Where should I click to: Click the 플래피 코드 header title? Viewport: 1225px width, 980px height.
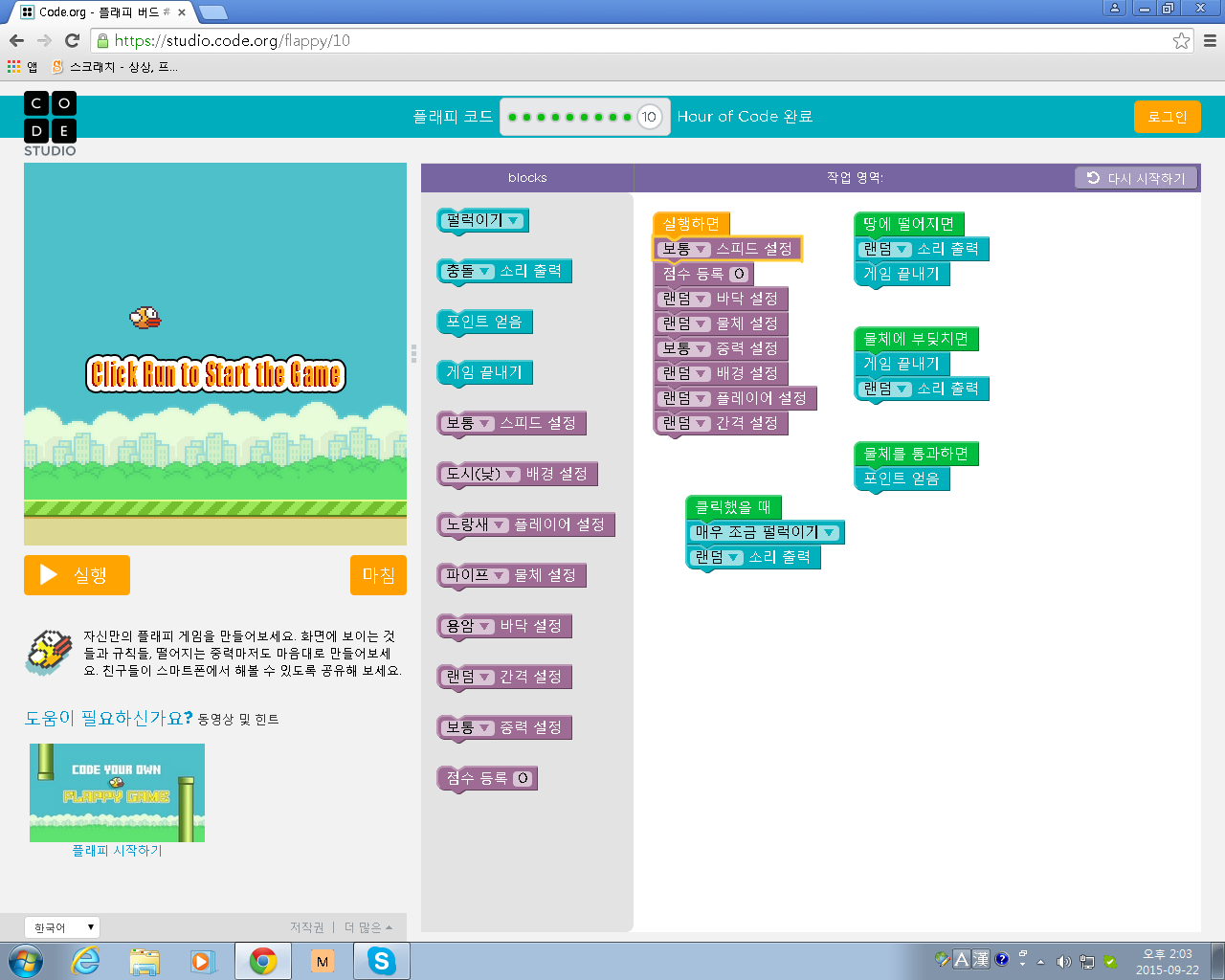pos(453,117)
